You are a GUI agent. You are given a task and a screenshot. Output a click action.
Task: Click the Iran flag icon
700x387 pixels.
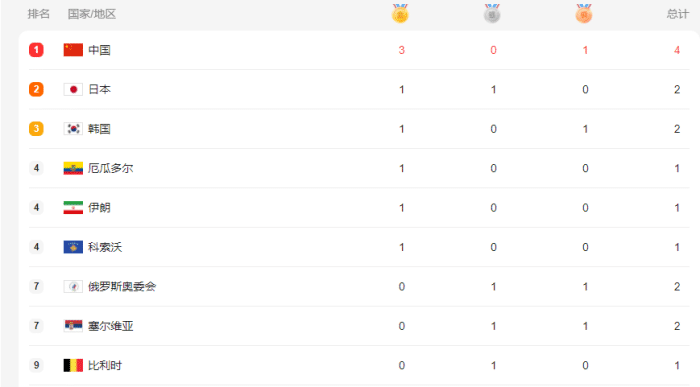pyautogui.click(x=73, y=208)
